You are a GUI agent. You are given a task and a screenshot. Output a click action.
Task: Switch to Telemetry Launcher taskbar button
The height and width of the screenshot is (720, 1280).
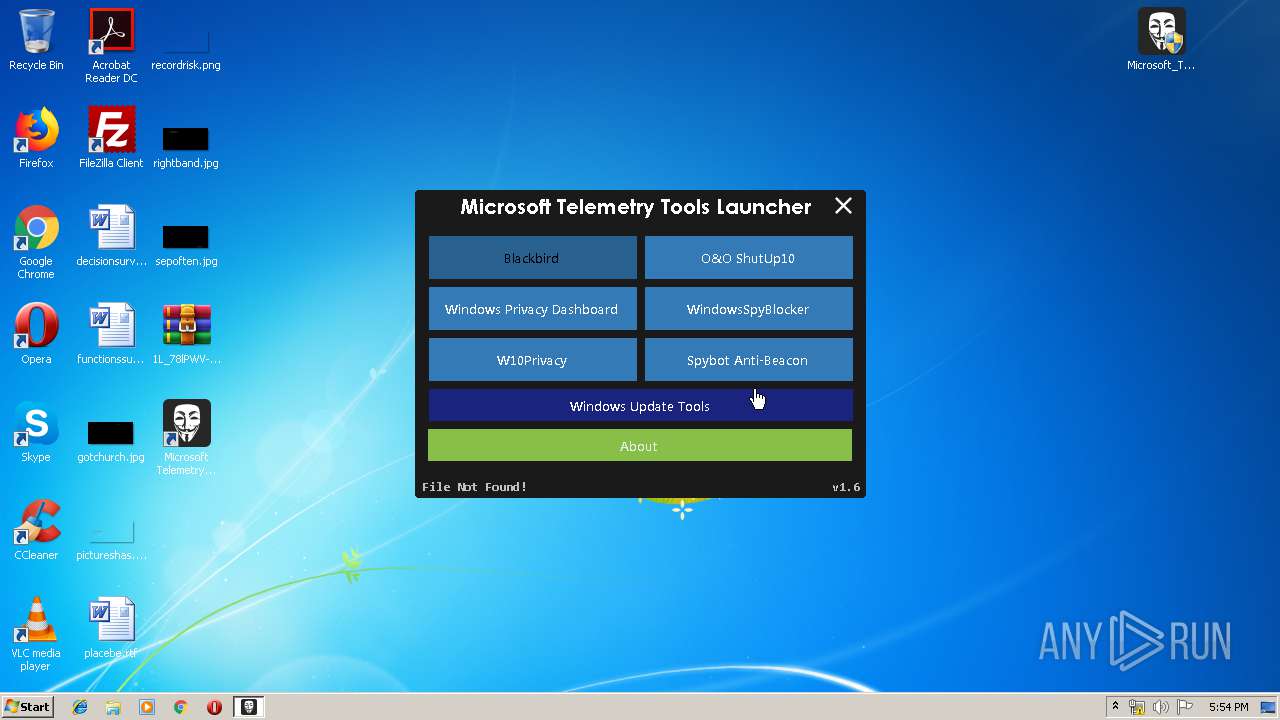click(x=248, y=707)
